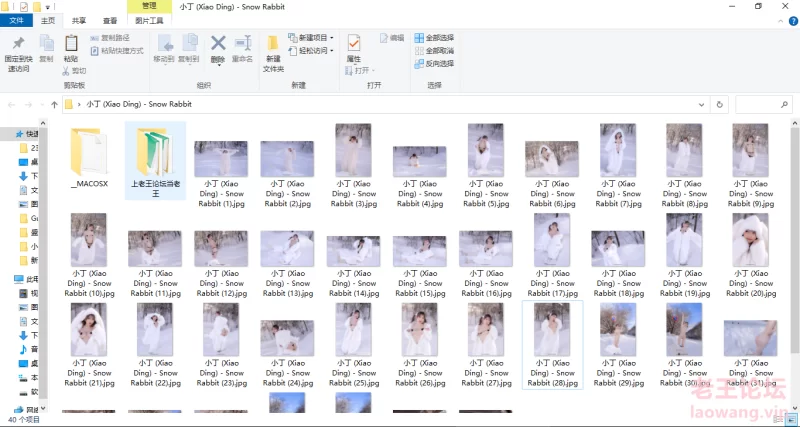The image size is (800, 427).
Task: Select thumbnail Snow Rabbit (1).jpg
Action: click(221, 159)
